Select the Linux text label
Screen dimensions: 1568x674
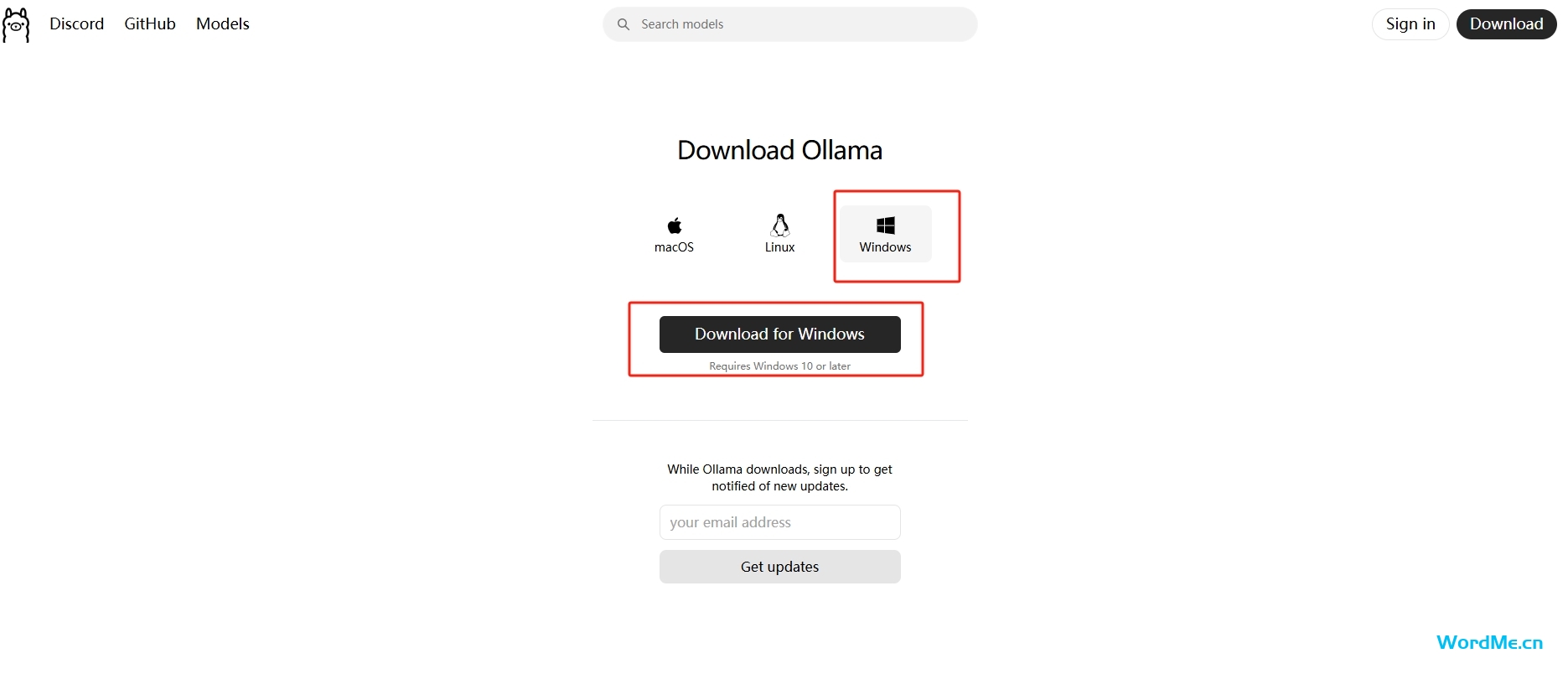780,247
